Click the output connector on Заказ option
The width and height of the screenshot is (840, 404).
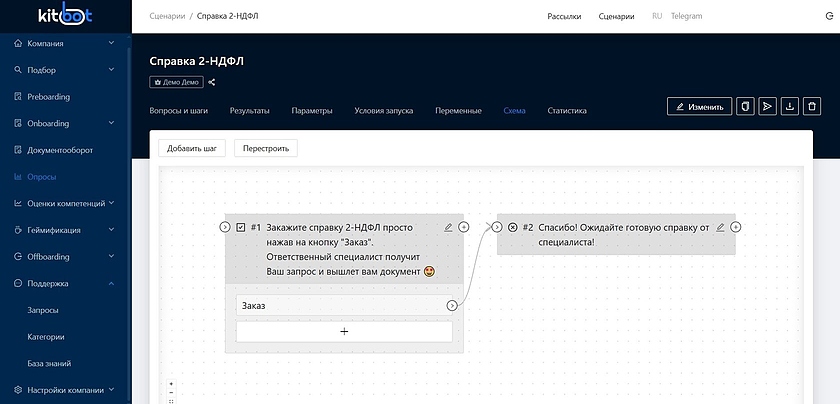(452, 306)
